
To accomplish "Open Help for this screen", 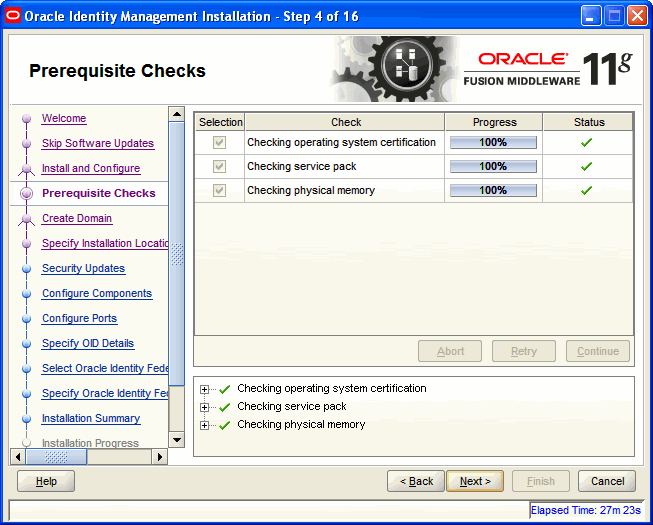I will pyautogui.click(x=46, y=481).
